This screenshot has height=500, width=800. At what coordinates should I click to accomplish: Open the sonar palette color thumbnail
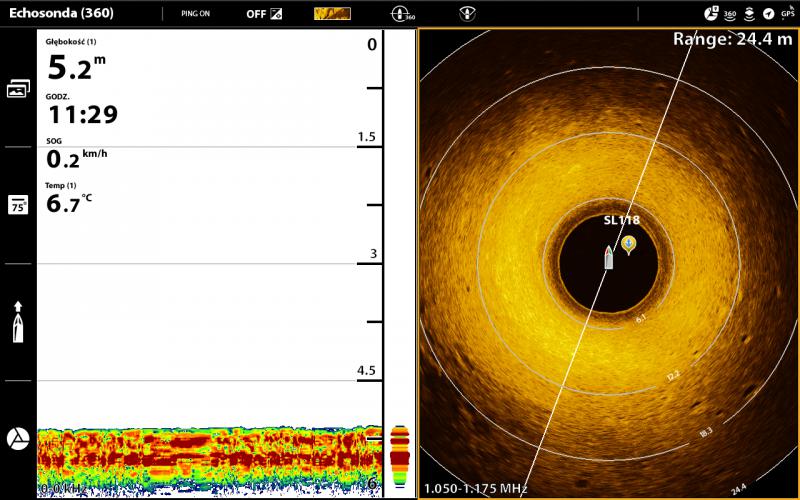pos(332,14)
